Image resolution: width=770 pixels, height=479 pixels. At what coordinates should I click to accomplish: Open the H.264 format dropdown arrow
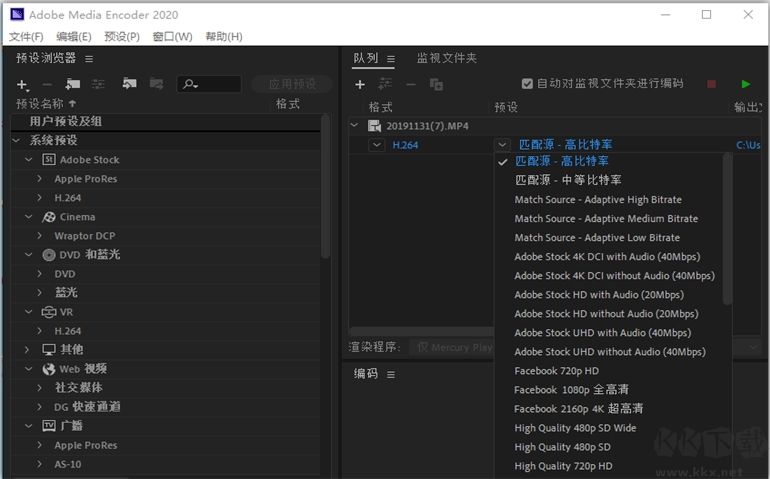click(376, 145)
